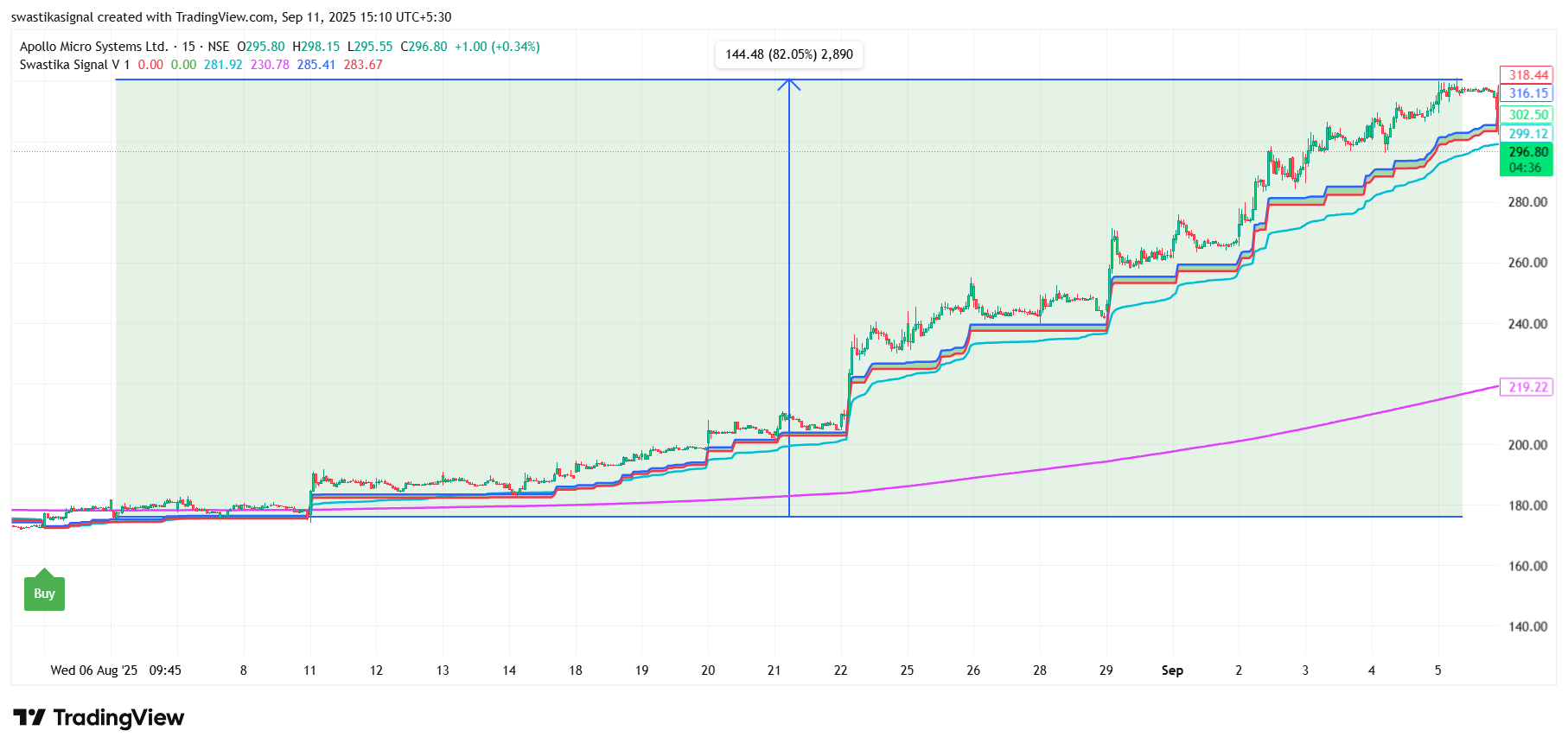Click the arrowhead atop the measurement line
Viewport: 1568px width, 750px height.
pyautogui.click(x=788, y=84)
